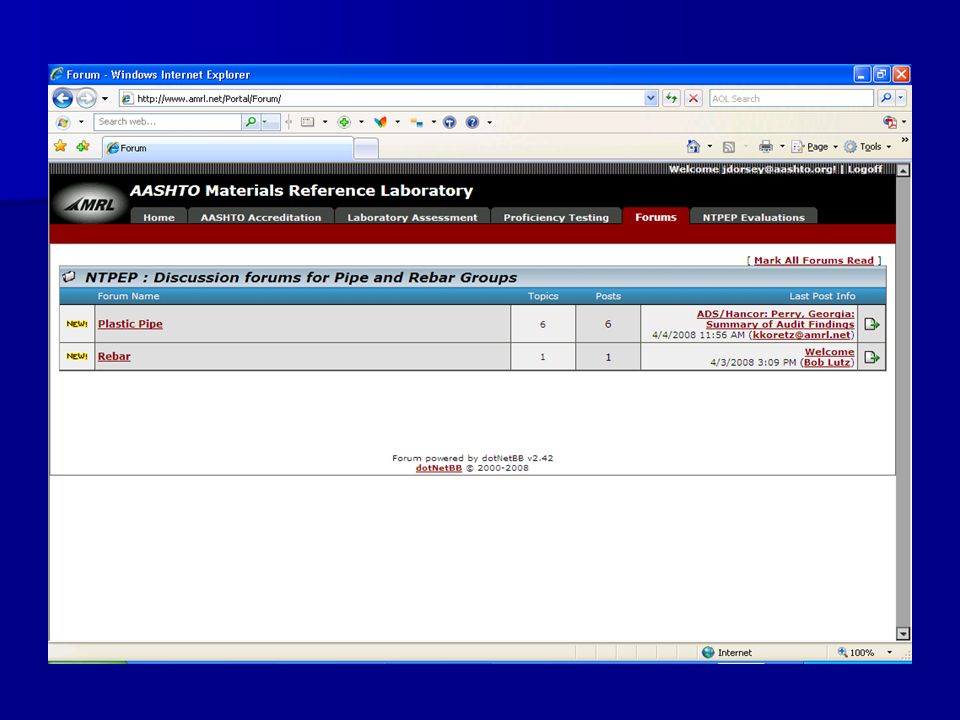Click the 100% zoom level button
Viewport: 960px width, 720px height.
856,653
